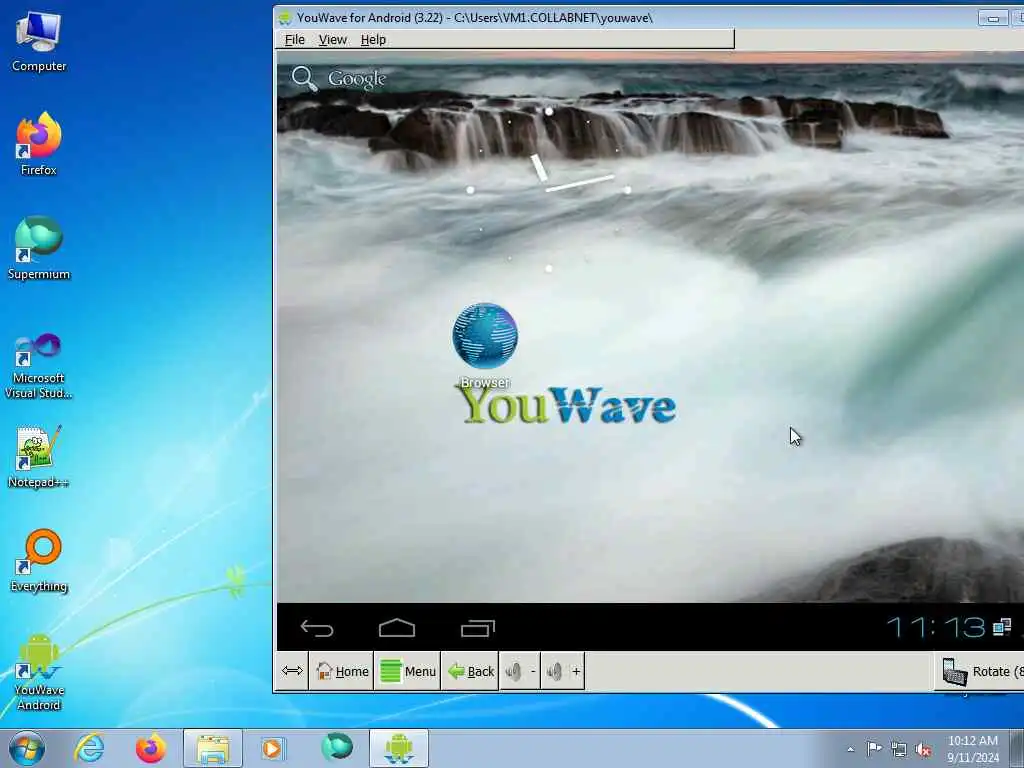Launch the Android Browser globe icon

tap(485, 336)
